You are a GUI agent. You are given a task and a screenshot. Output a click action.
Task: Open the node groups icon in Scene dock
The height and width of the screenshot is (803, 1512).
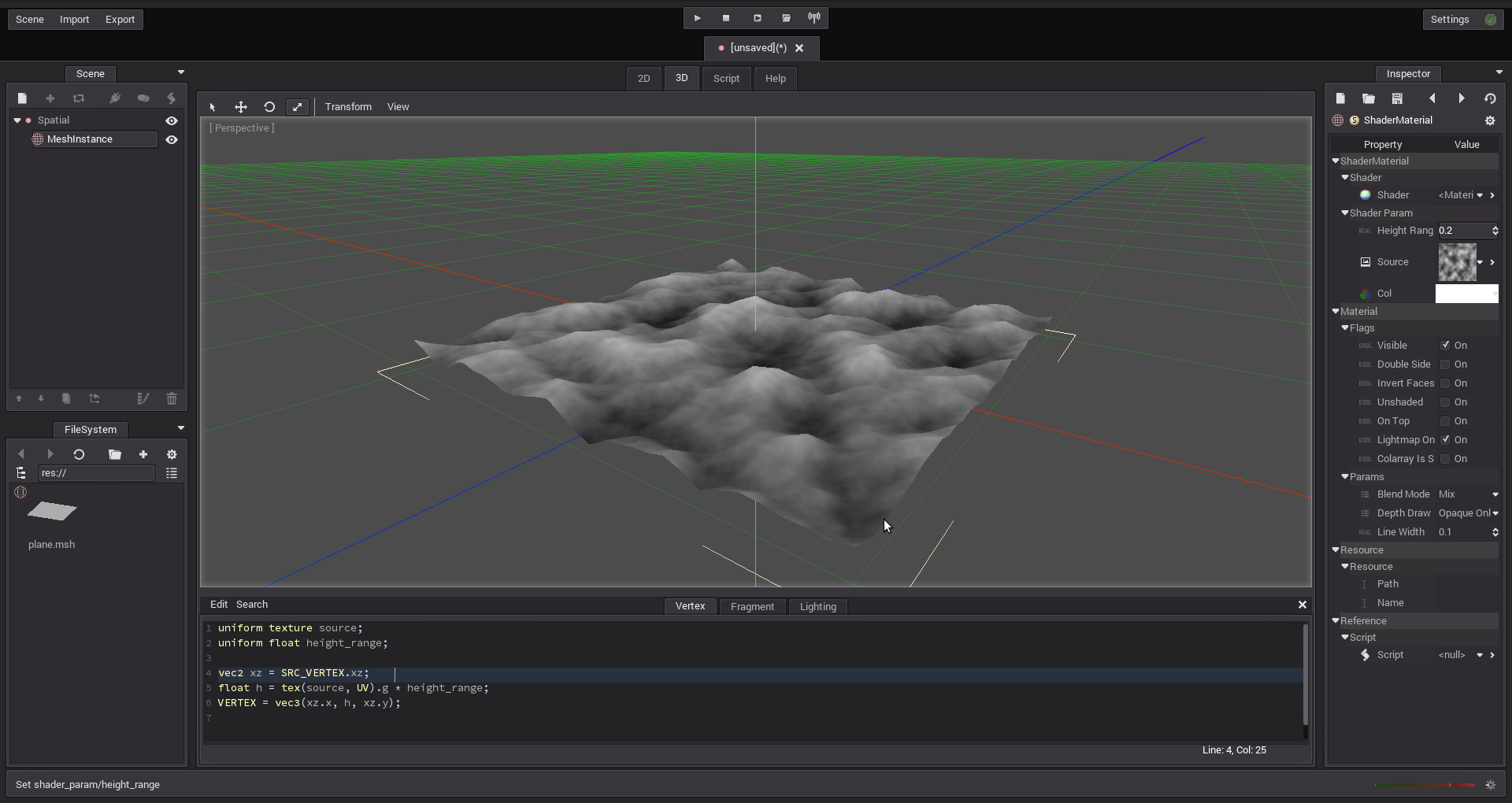[x=143, y=98]
